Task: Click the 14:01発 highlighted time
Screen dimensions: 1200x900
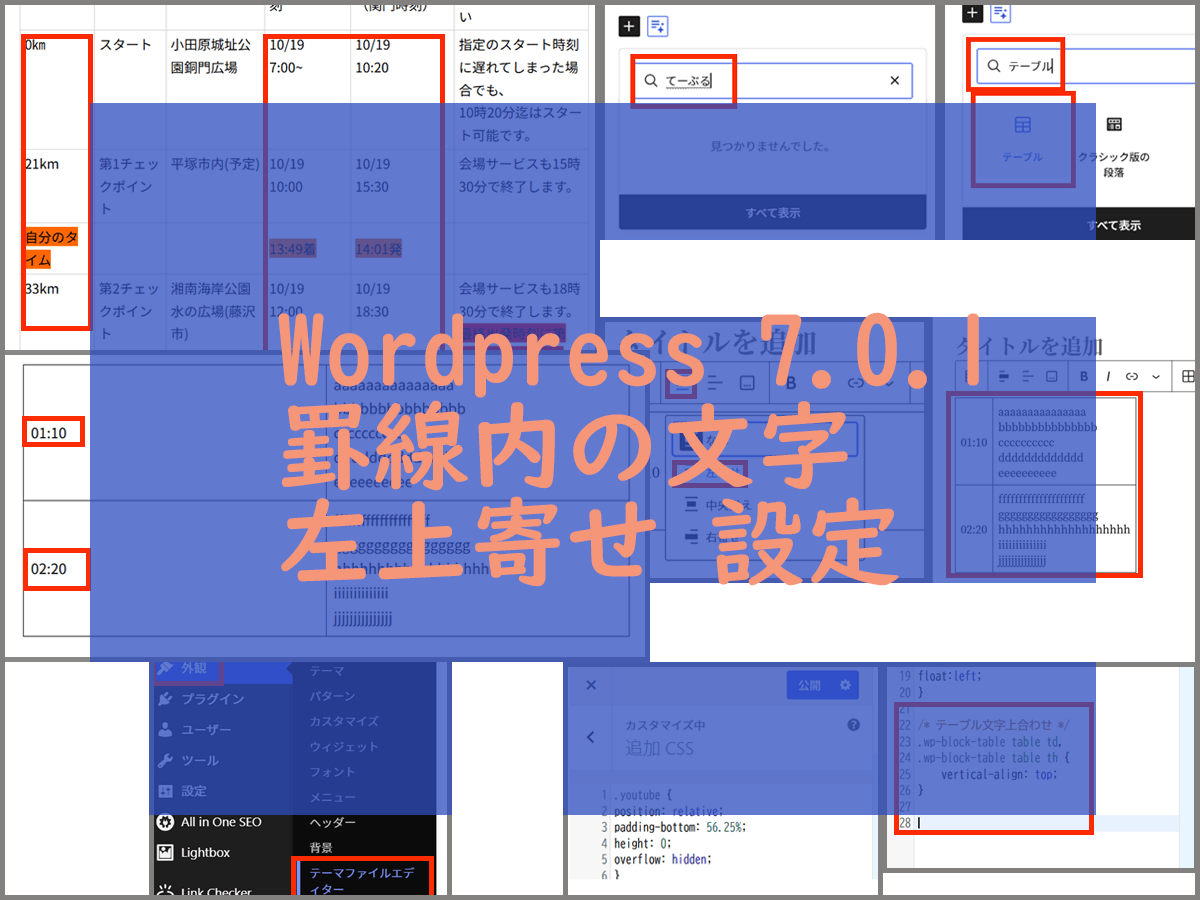Action: pyautogui.click(x=378, y=248)
